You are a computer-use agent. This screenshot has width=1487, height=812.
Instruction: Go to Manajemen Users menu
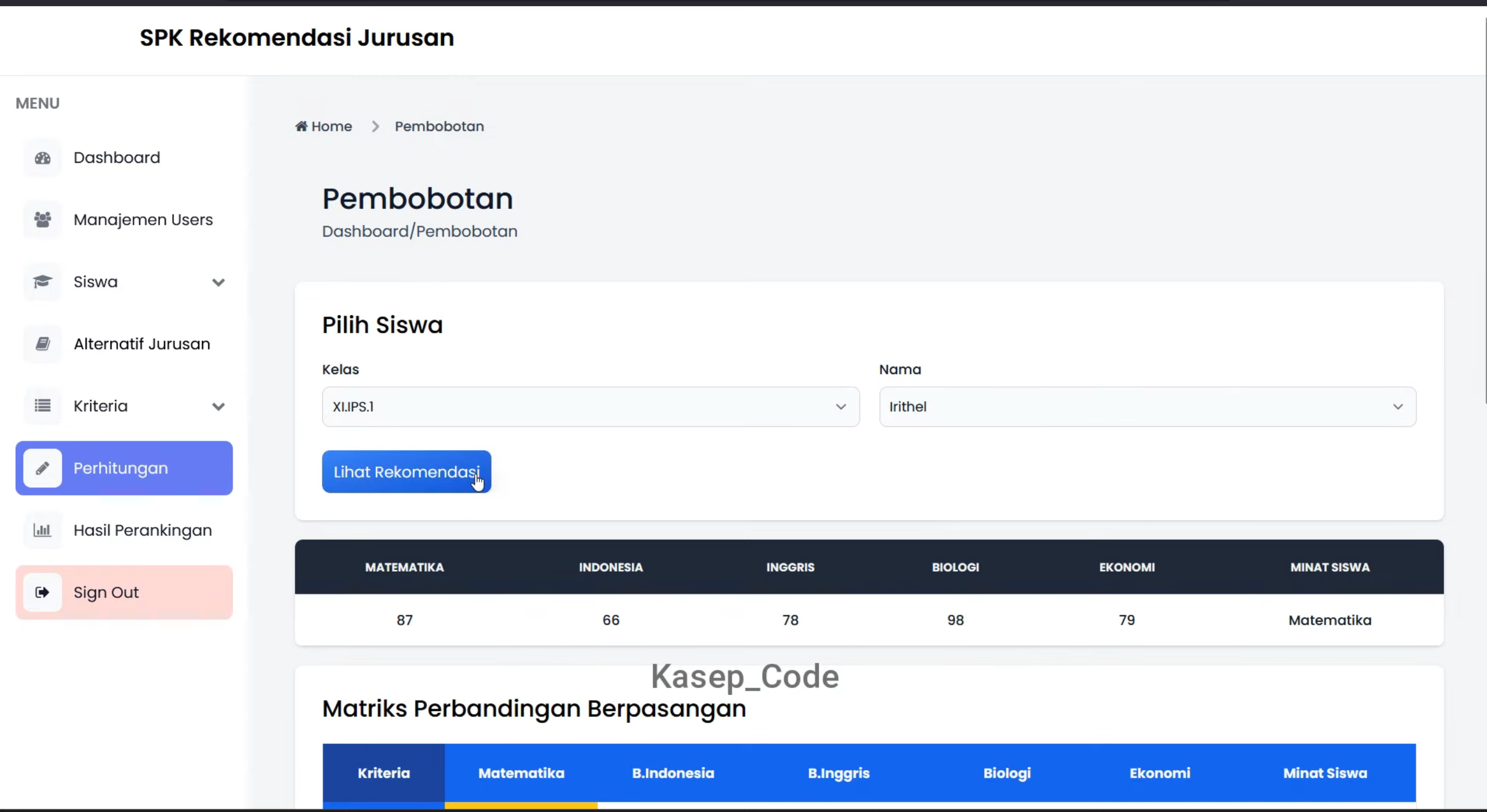tap(124, 220)
